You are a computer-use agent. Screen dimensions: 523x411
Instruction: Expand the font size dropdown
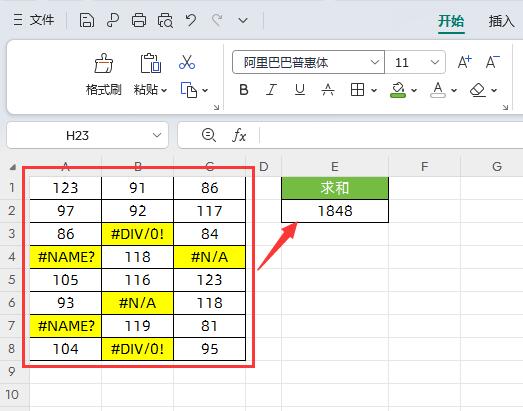(x=434, y=62)
